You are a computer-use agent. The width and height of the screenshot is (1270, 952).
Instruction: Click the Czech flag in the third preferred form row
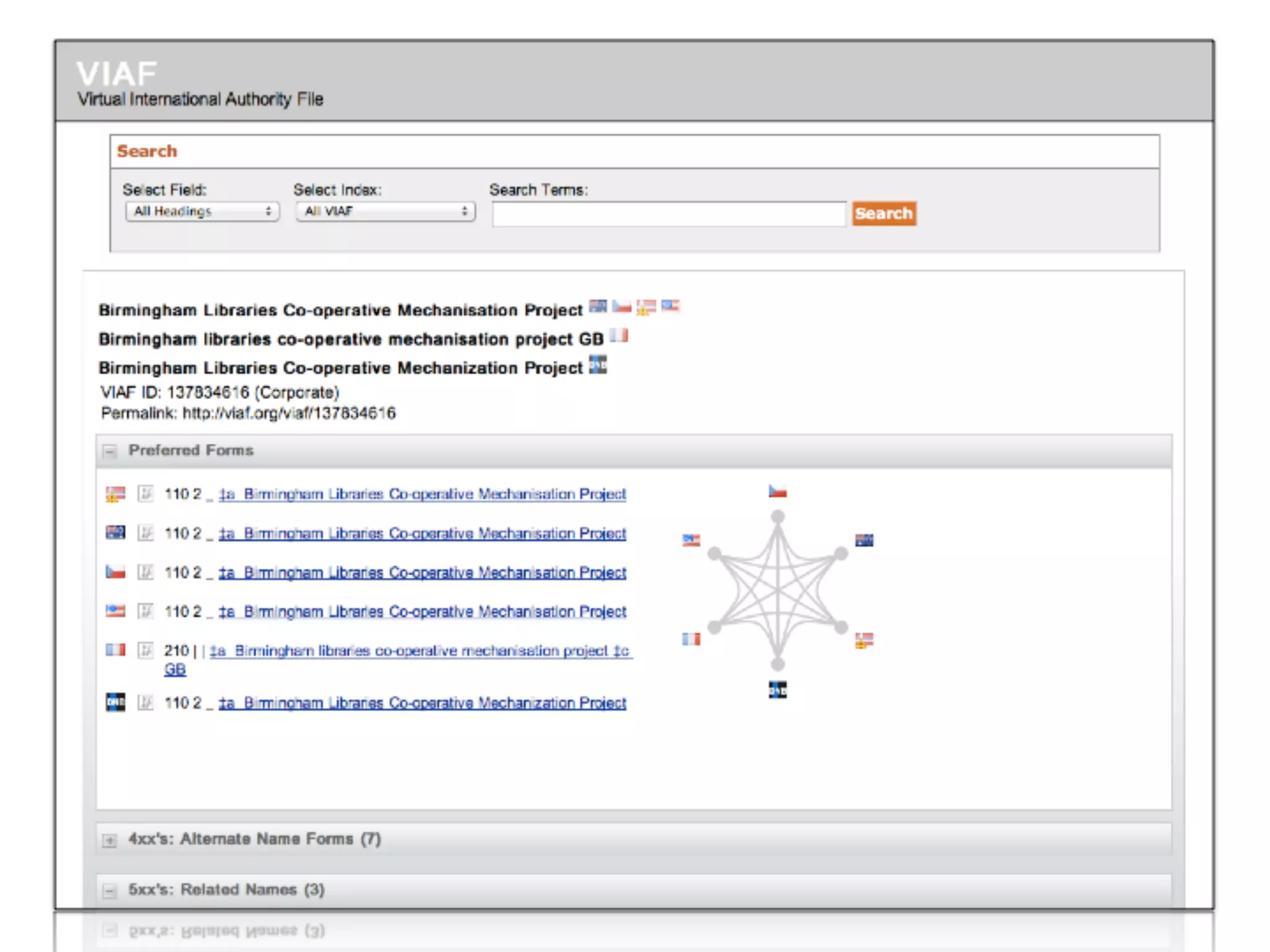tap(115, 571)
